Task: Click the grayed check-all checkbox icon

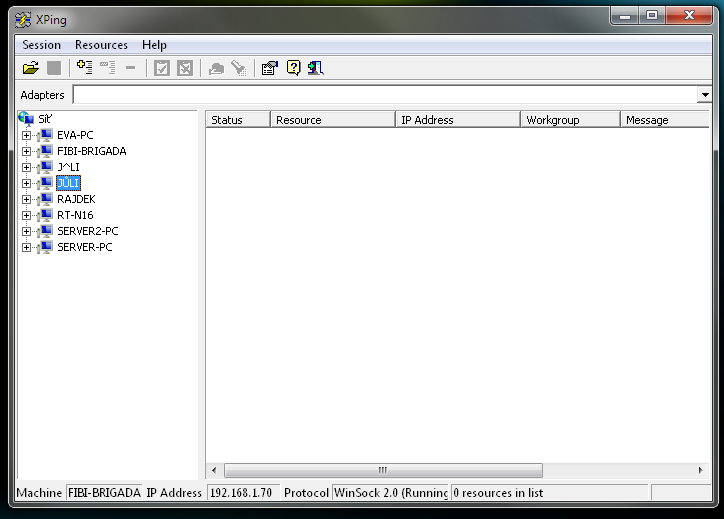Action: pos(162,68)
